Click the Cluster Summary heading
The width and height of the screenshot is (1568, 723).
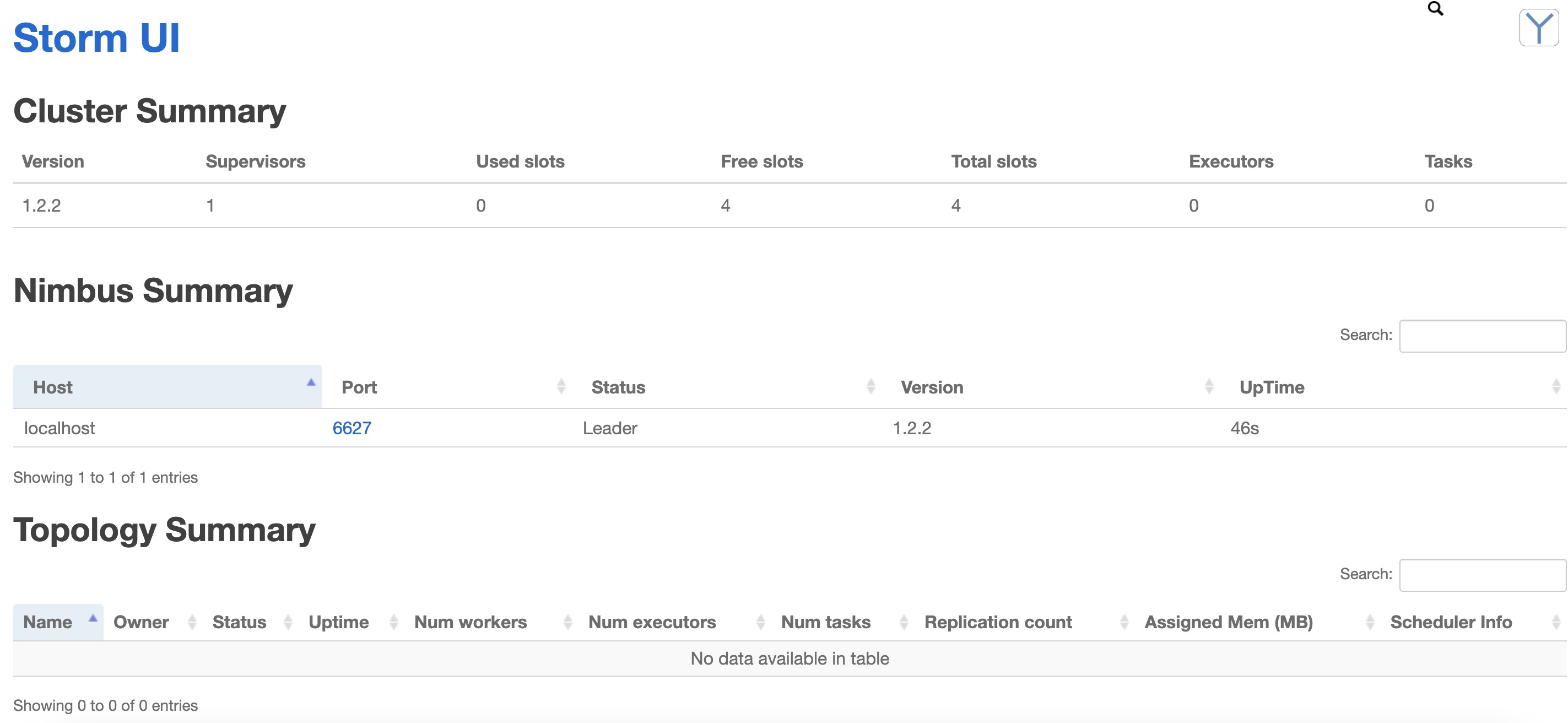[x=150, y=111]
